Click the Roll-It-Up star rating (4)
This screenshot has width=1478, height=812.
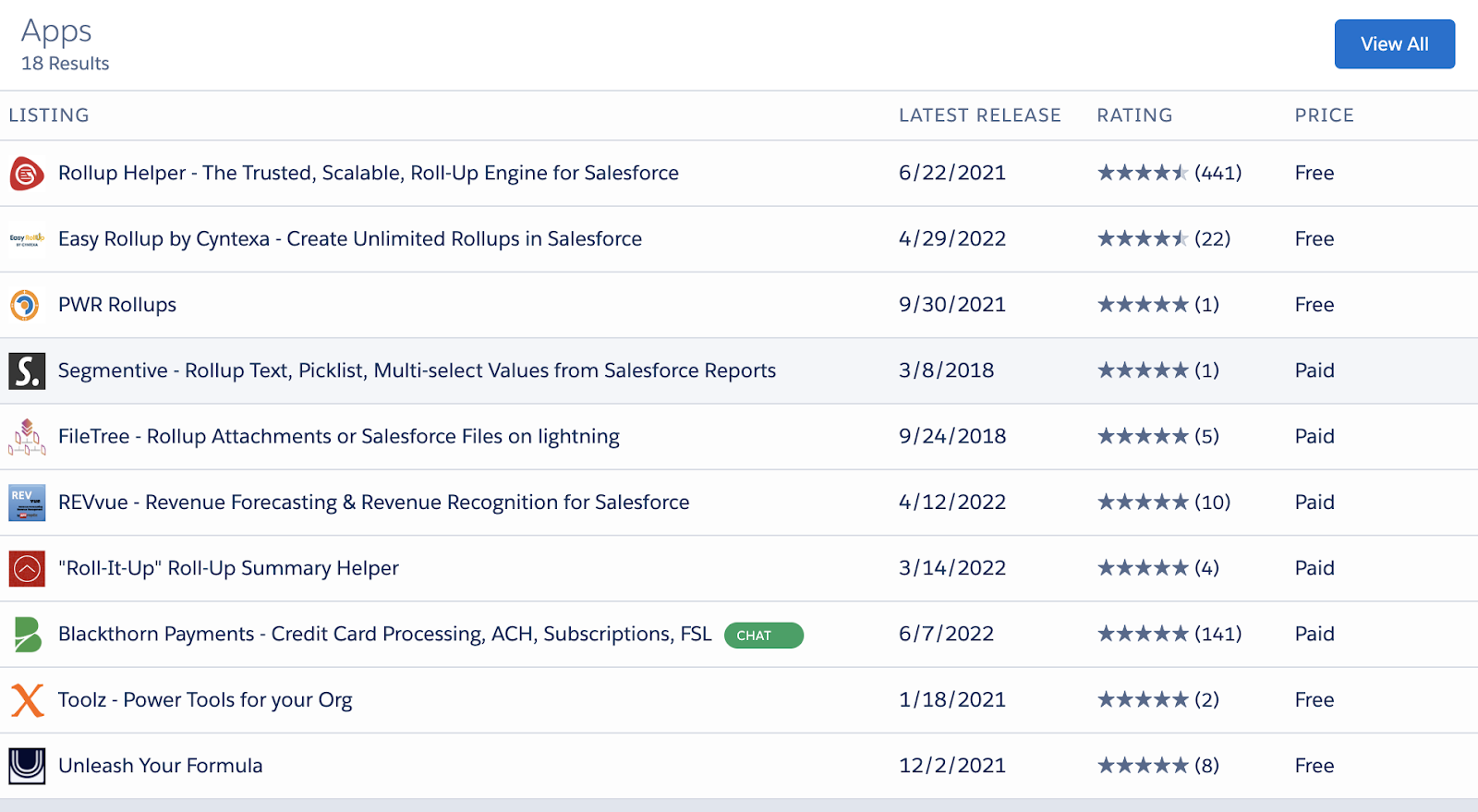click(x=1158, y=568)
